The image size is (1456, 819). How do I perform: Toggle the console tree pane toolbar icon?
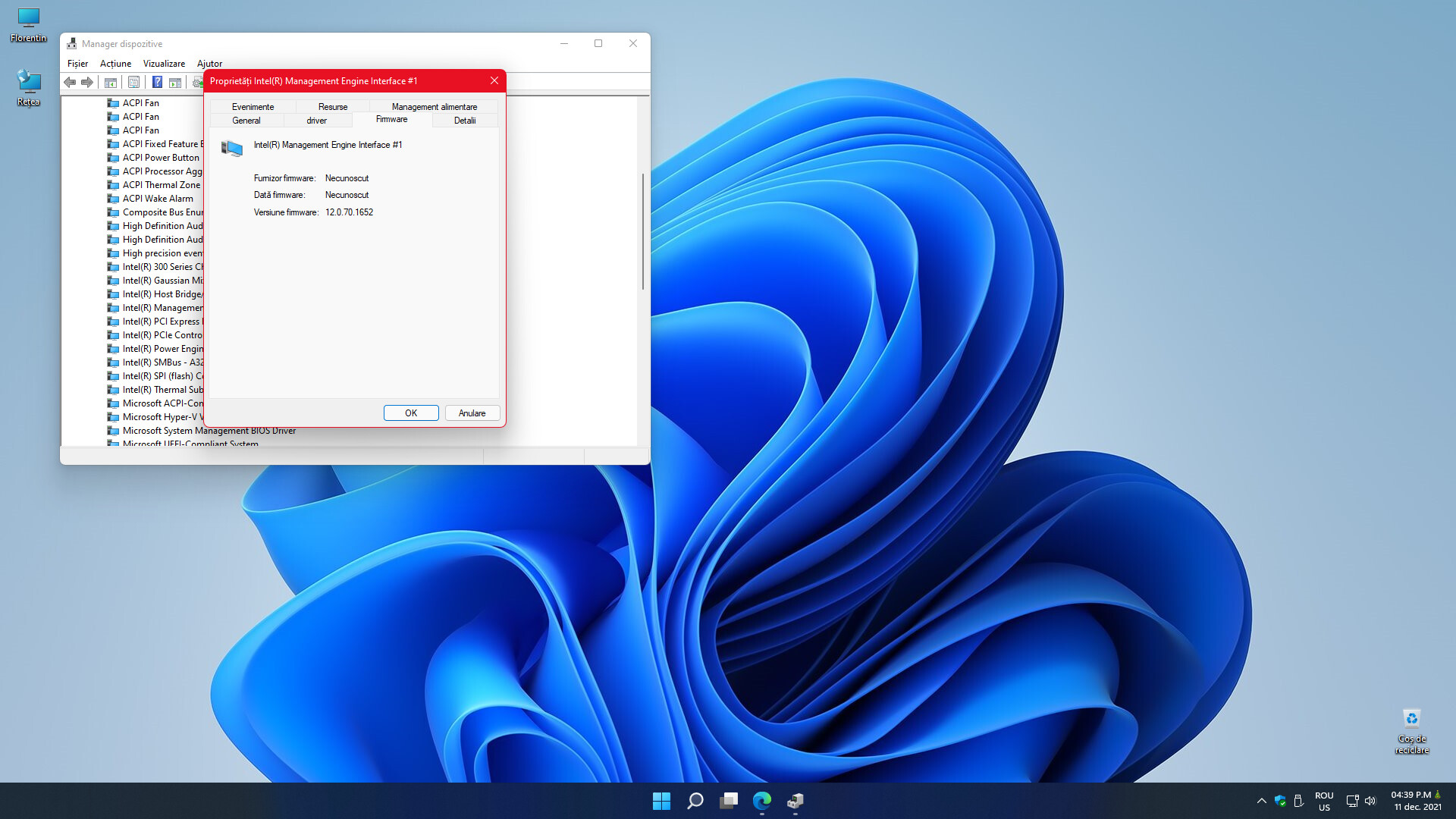111,82
